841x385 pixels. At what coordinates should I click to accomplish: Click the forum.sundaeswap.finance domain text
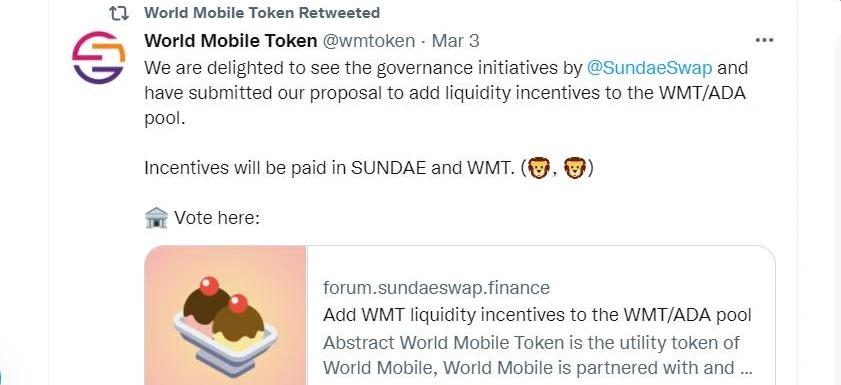tap(436, 288)
